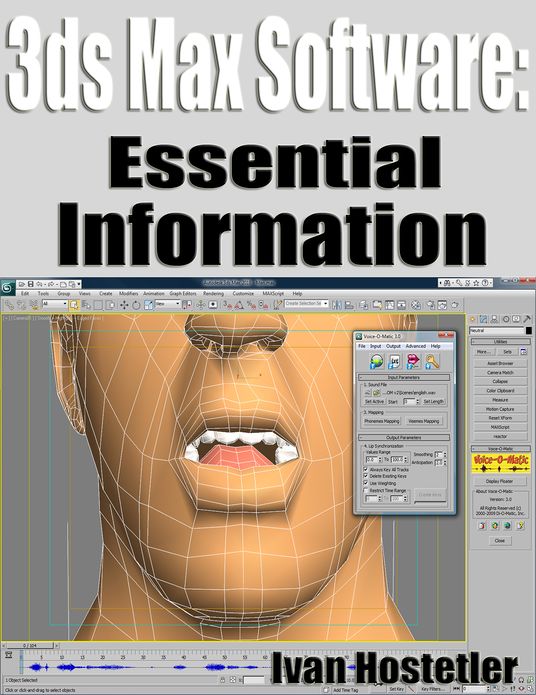Image resolution: width=536 pixels, height=695 pixels.
Task: Toggle Use Weighting checkbox
Action: click(366, 483)
